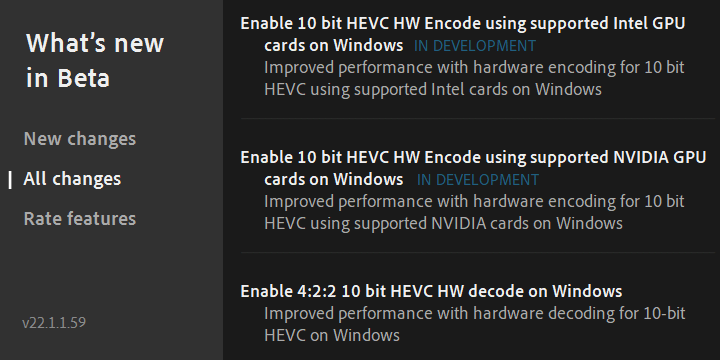Viewport: 720px width, 360px height.
Task: Click the v22.1.1.59 version label
Action: point(54,322)
